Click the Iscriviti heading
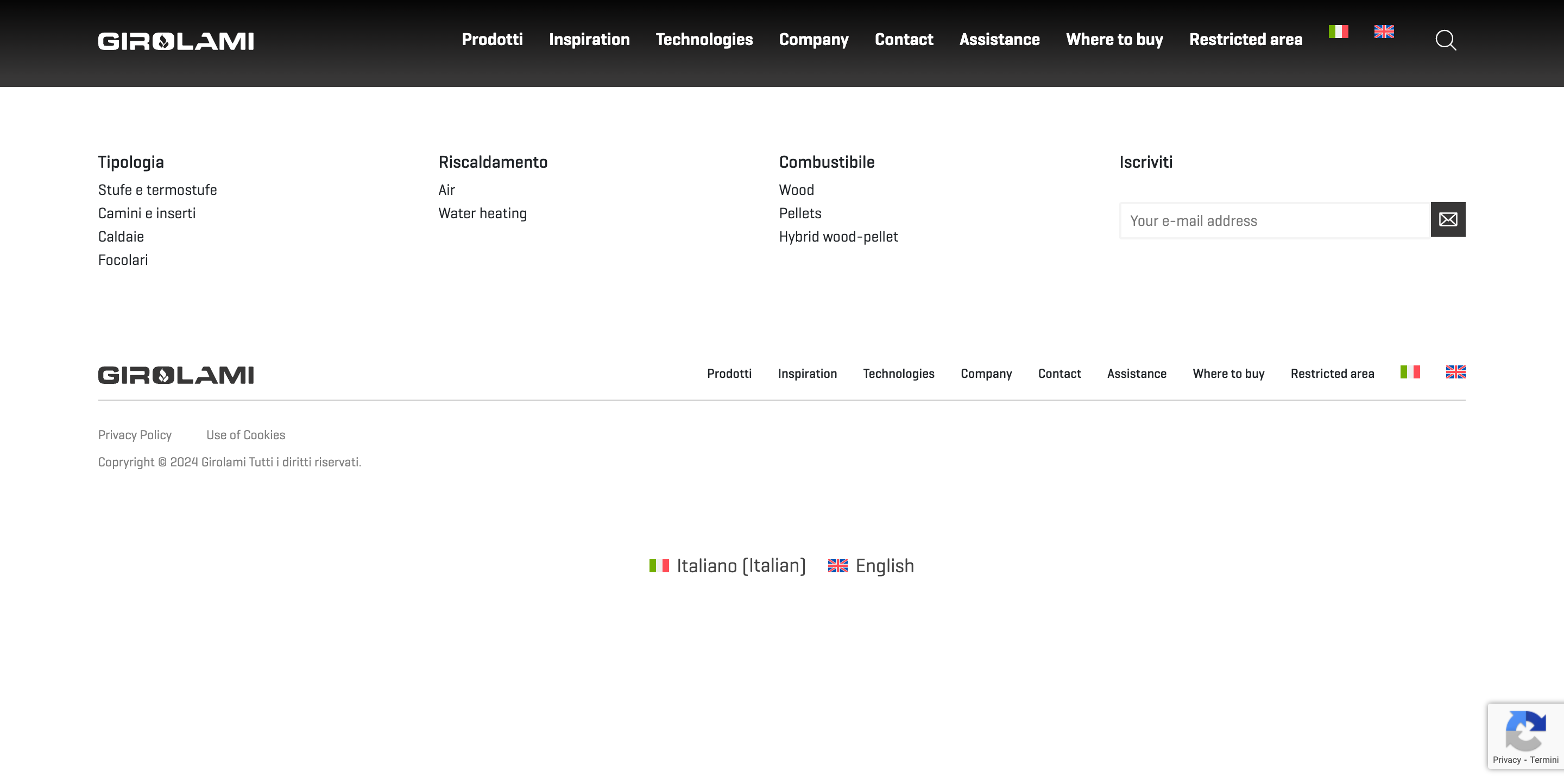Viewport: 1564px width, 784px height. 1146,162
